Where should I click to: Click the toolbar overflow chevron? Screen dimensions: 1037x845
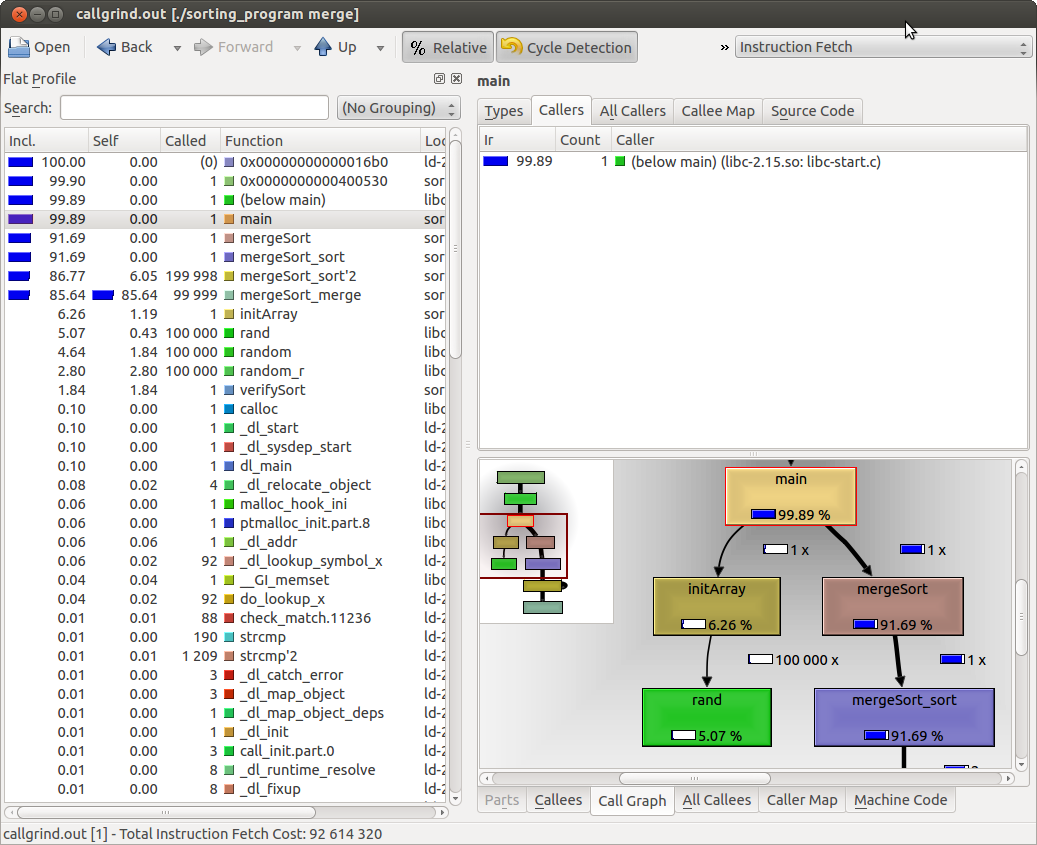pos(724,47)
